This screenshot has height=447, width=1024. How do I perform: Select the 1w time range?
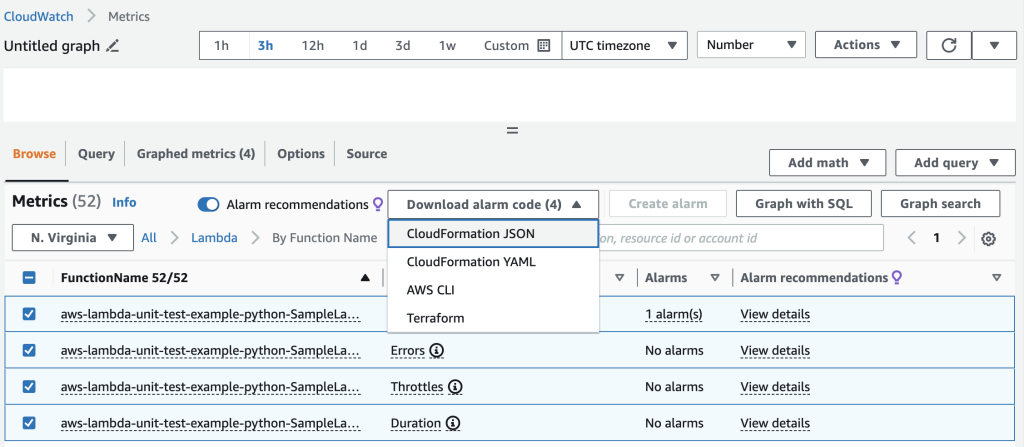coord(447,46)
